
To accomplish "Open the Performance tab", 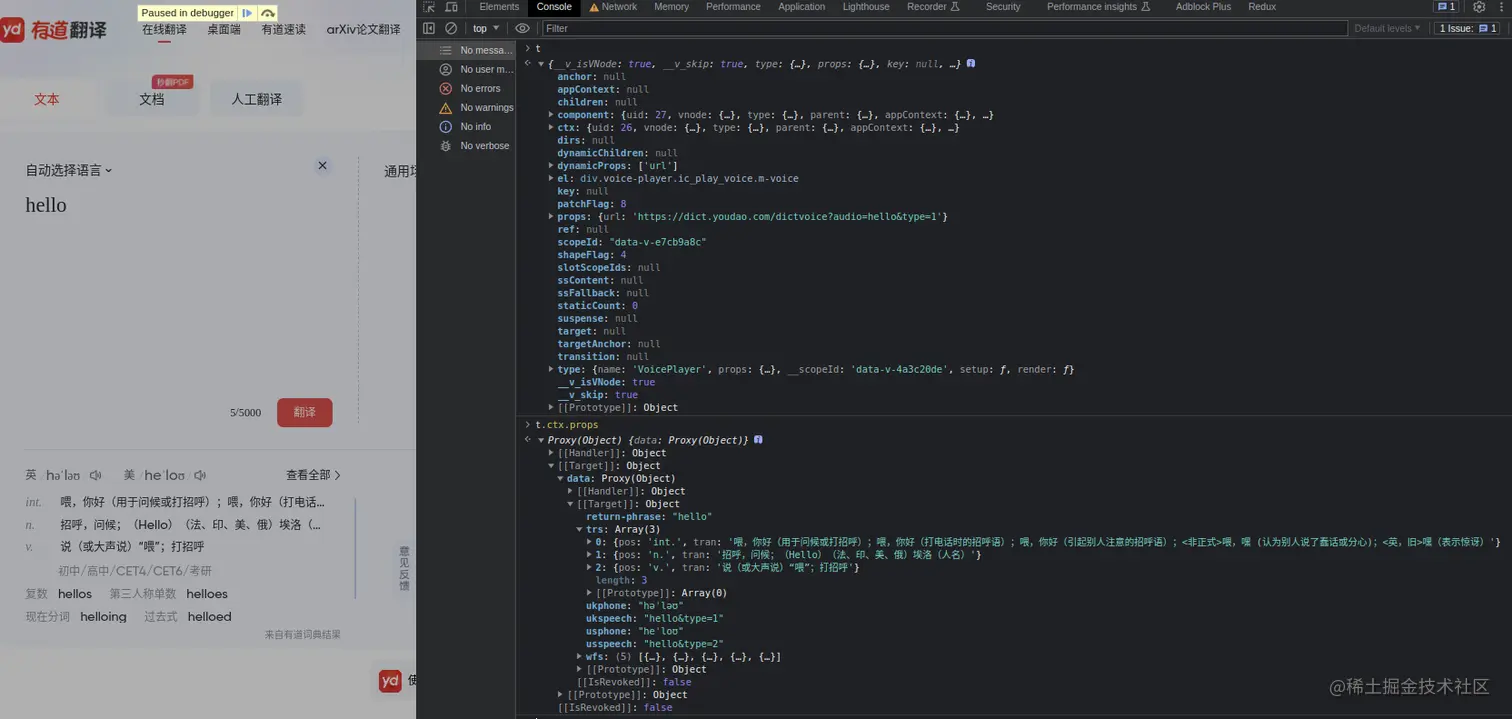I will (733, 7).
